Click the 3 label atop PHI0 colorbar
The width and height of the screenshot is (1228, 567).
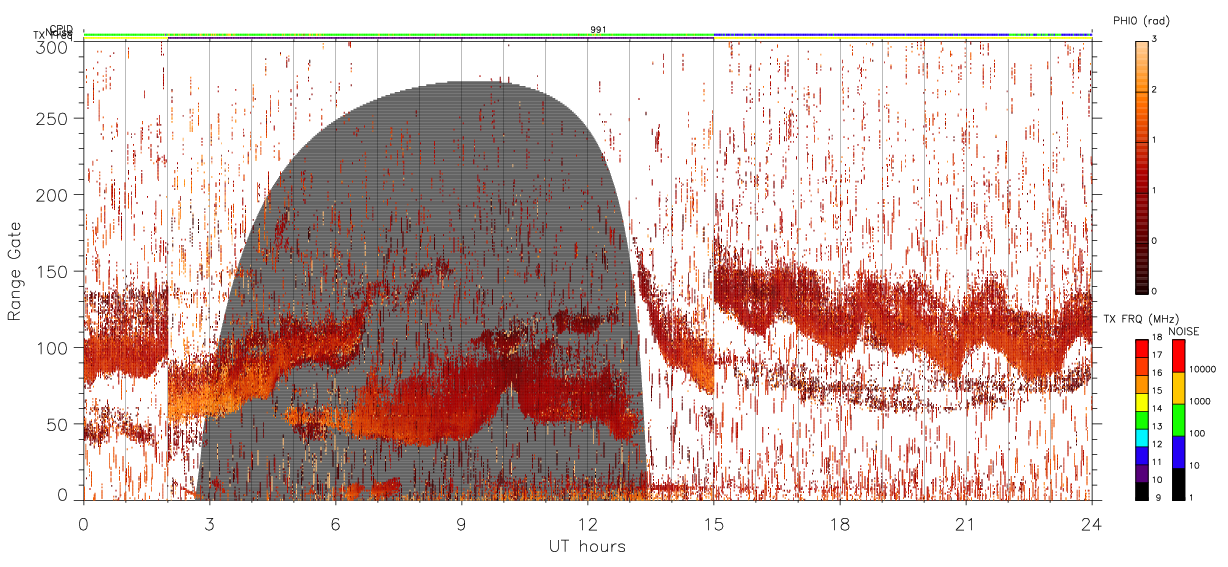[x=1153, y=38]
